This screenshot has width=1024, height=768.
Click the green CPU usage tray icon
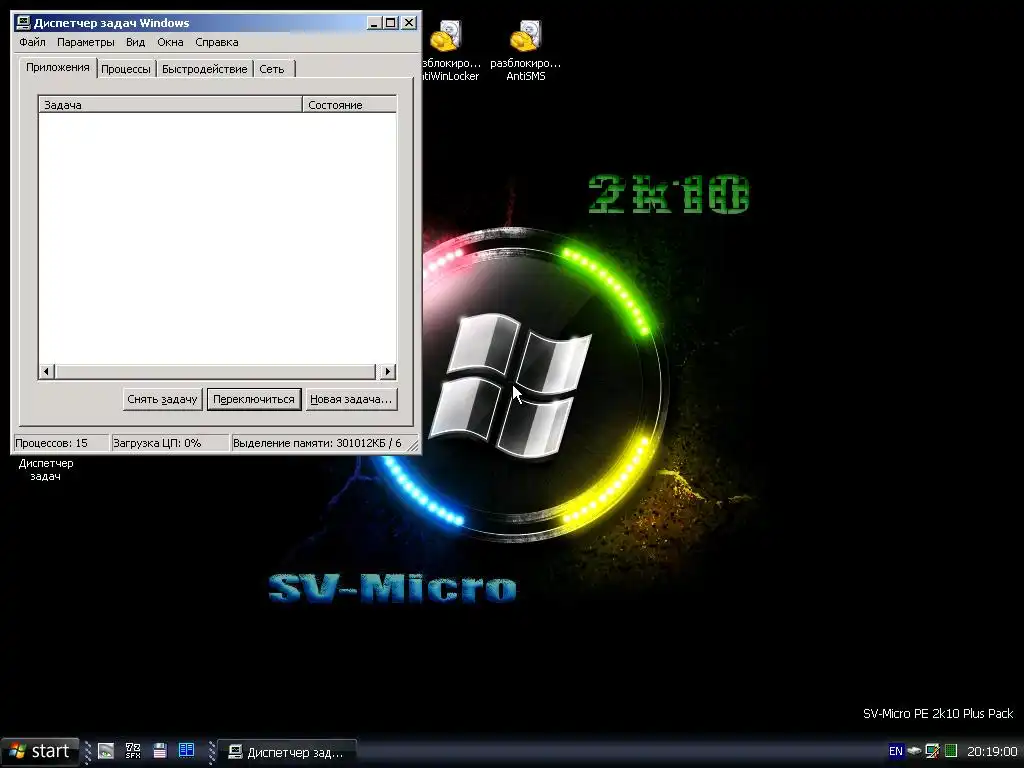pyautogui.click(x=951, y=751)
